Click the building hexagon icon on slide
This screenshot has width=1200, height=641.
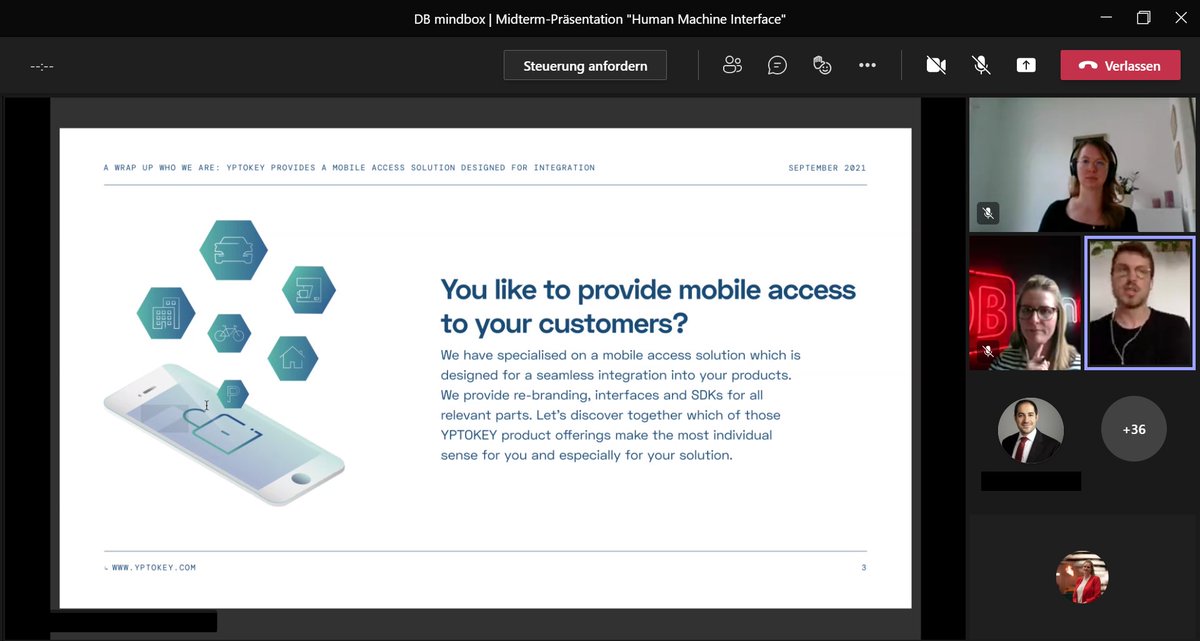(165, 313)
